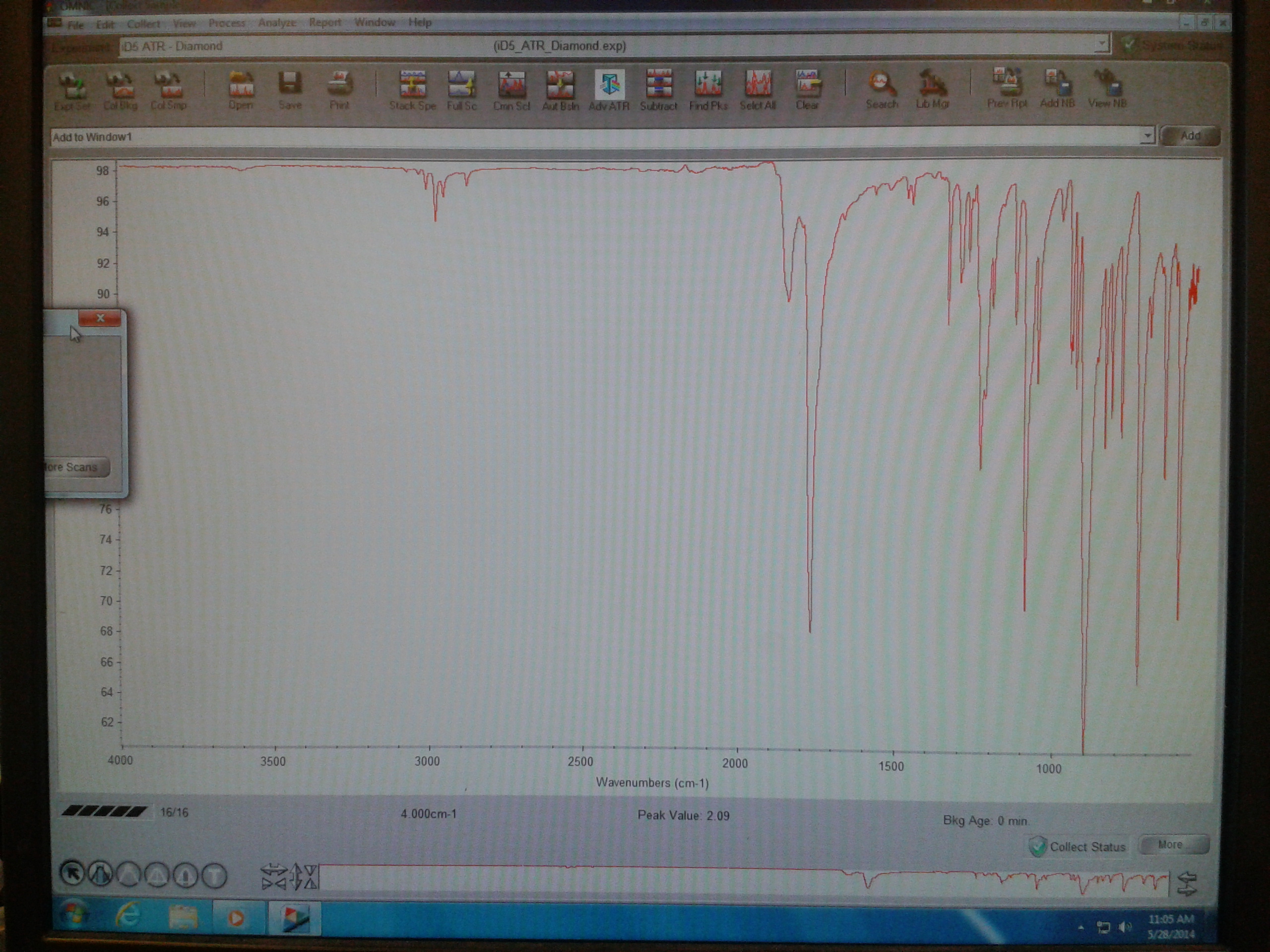Activate the text annotation T tool
Screen dimensions: 1270x952
(214, 876)
